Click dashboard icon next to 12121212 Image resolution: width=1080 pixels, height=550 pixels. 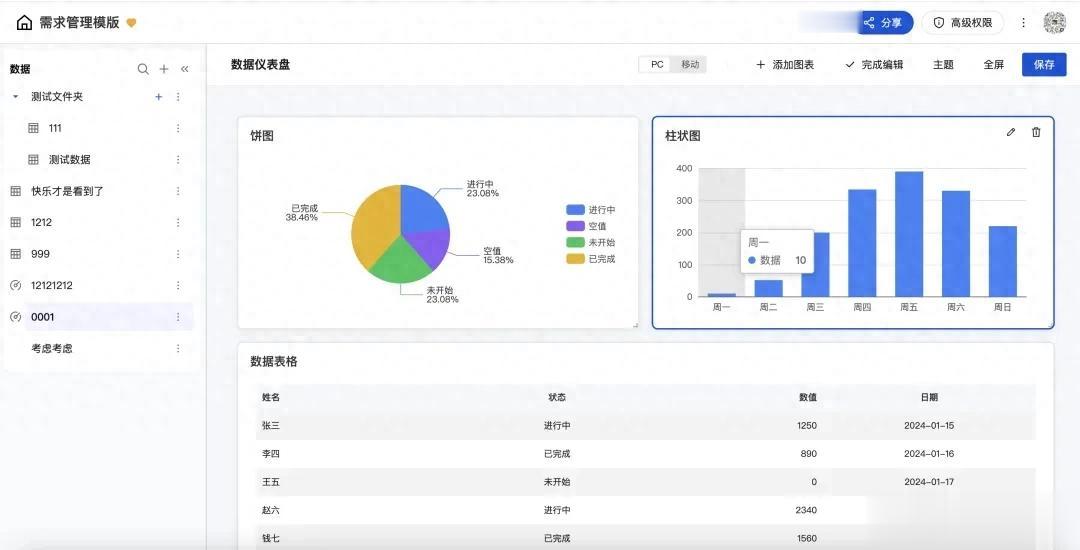(16, 285)
